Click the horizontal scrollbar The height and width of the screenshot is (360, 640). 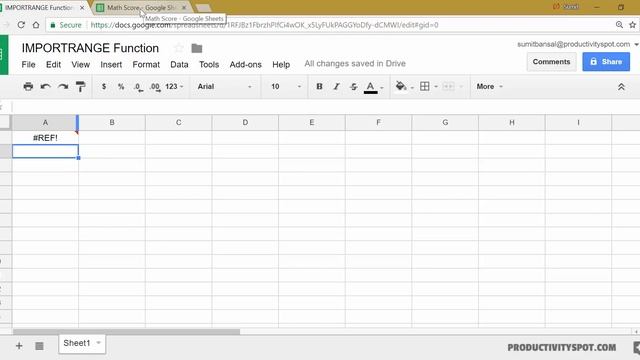[127, 332]
